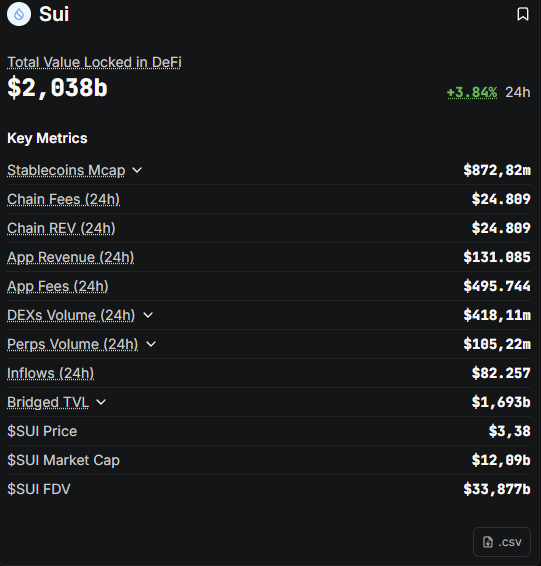Expand DEXs Volume (24h) chevron
The width and height of the screenshot is (541, 566).
pos(148,315)
